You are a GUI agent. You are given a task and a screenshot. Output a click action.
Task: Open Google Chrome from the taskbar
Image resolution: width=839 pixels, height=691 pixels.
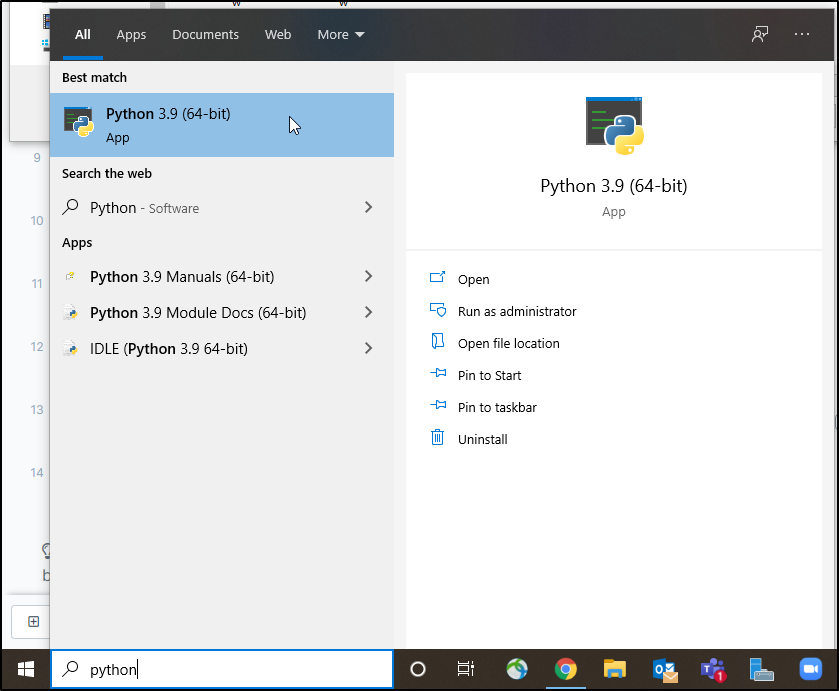[566, 669]
